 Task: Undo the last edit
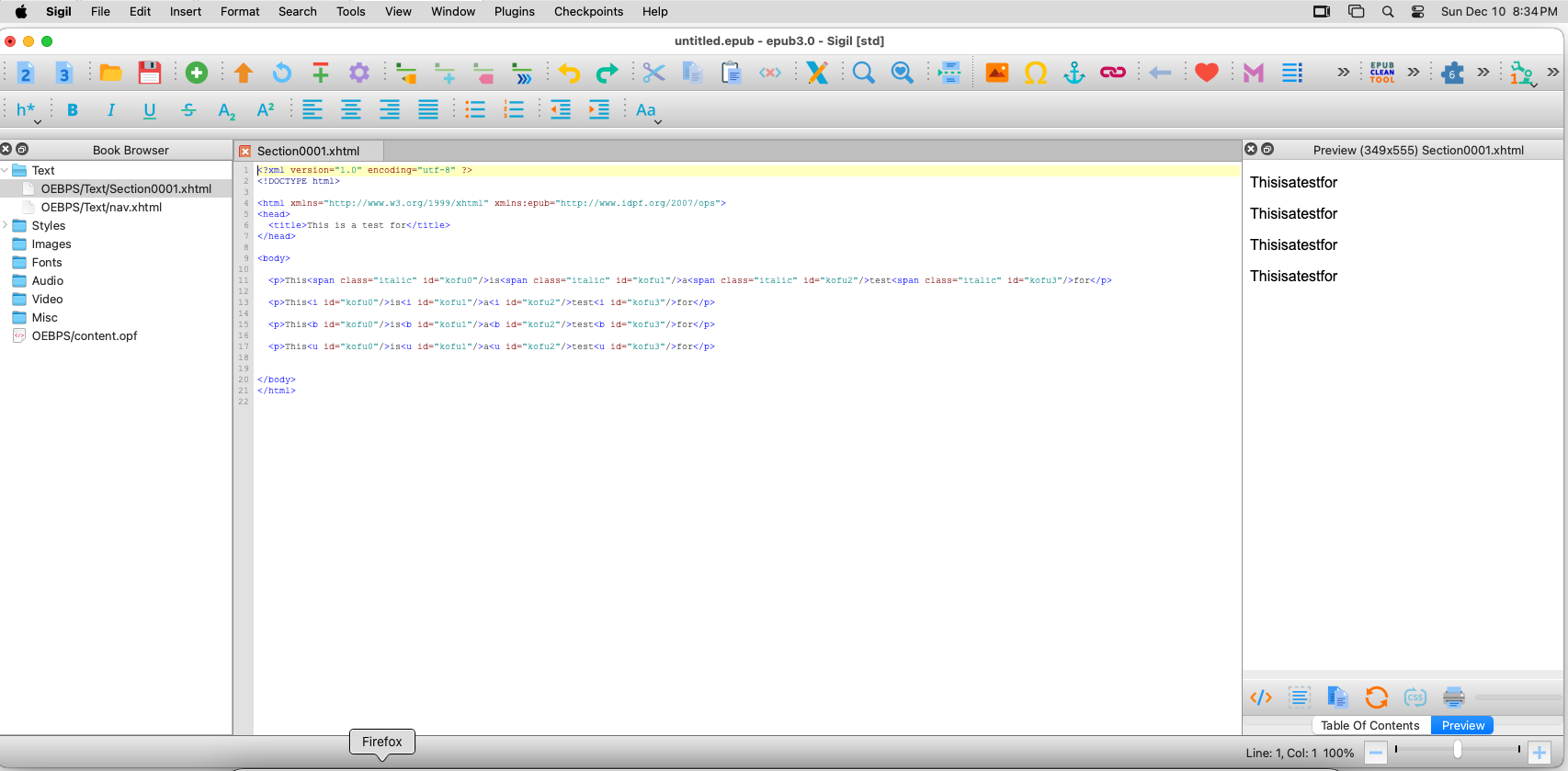pyautogui.click(x=569, y=73)
